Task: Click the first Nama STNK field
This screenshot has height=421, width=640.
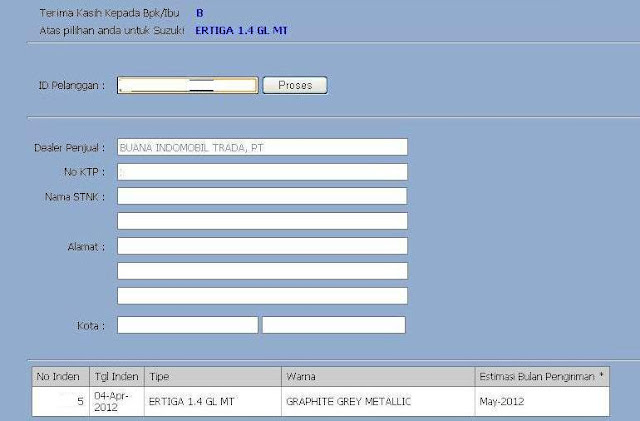Action: click(262, 196)
